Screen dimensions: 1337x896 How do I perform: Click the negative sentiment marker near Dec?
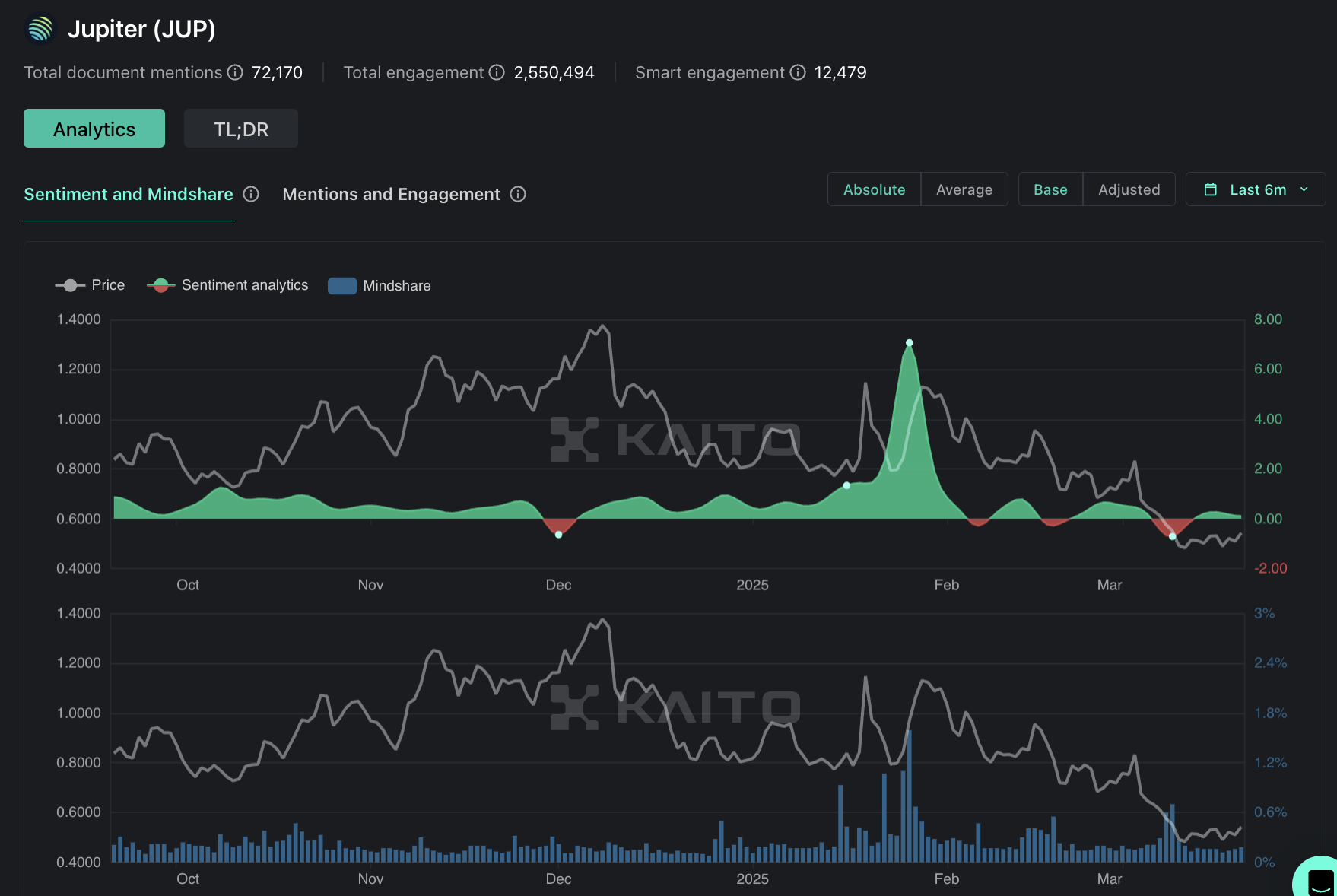559,535
